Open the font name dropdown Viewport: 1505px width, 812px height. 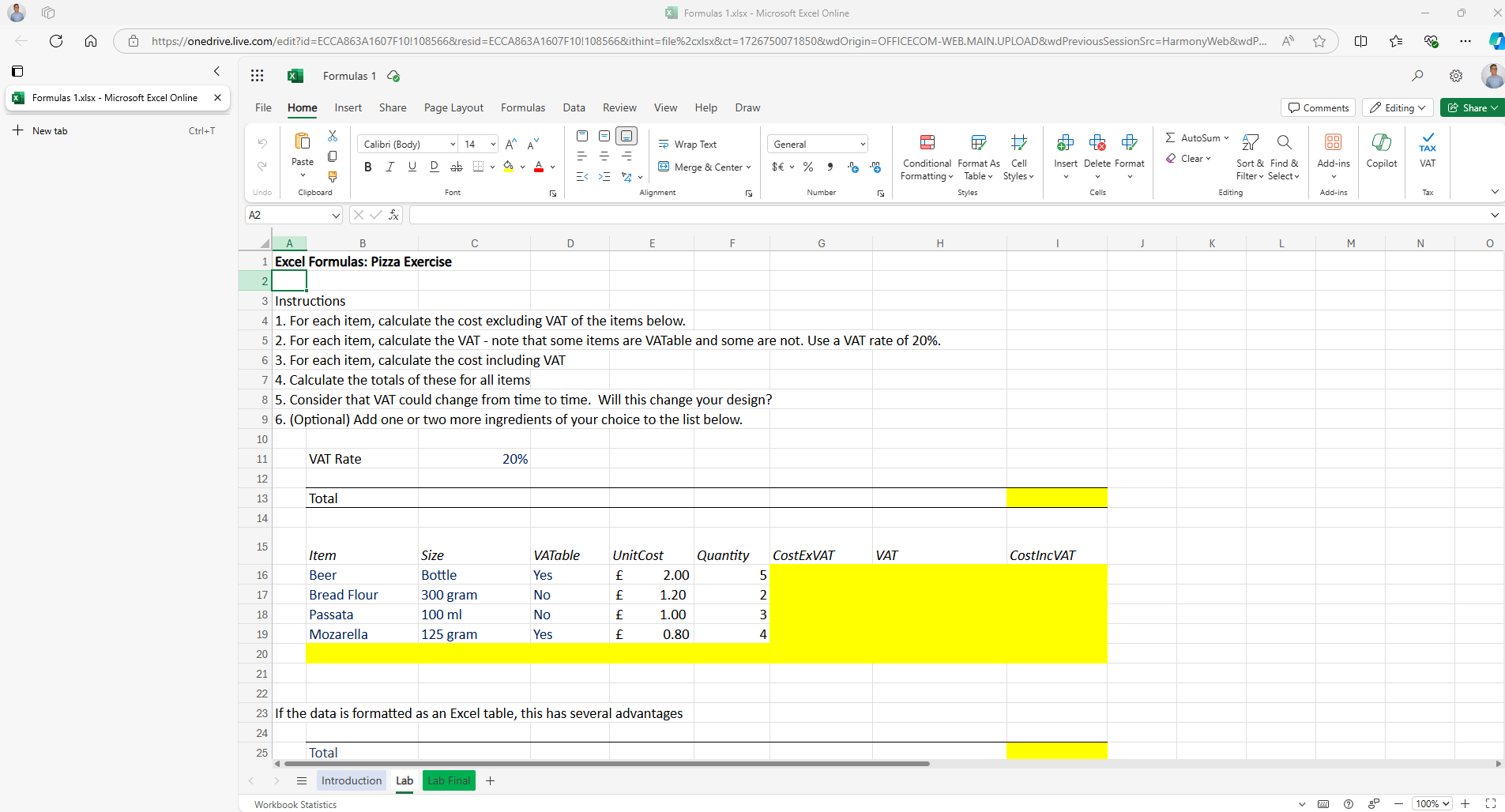click(453, 144)
